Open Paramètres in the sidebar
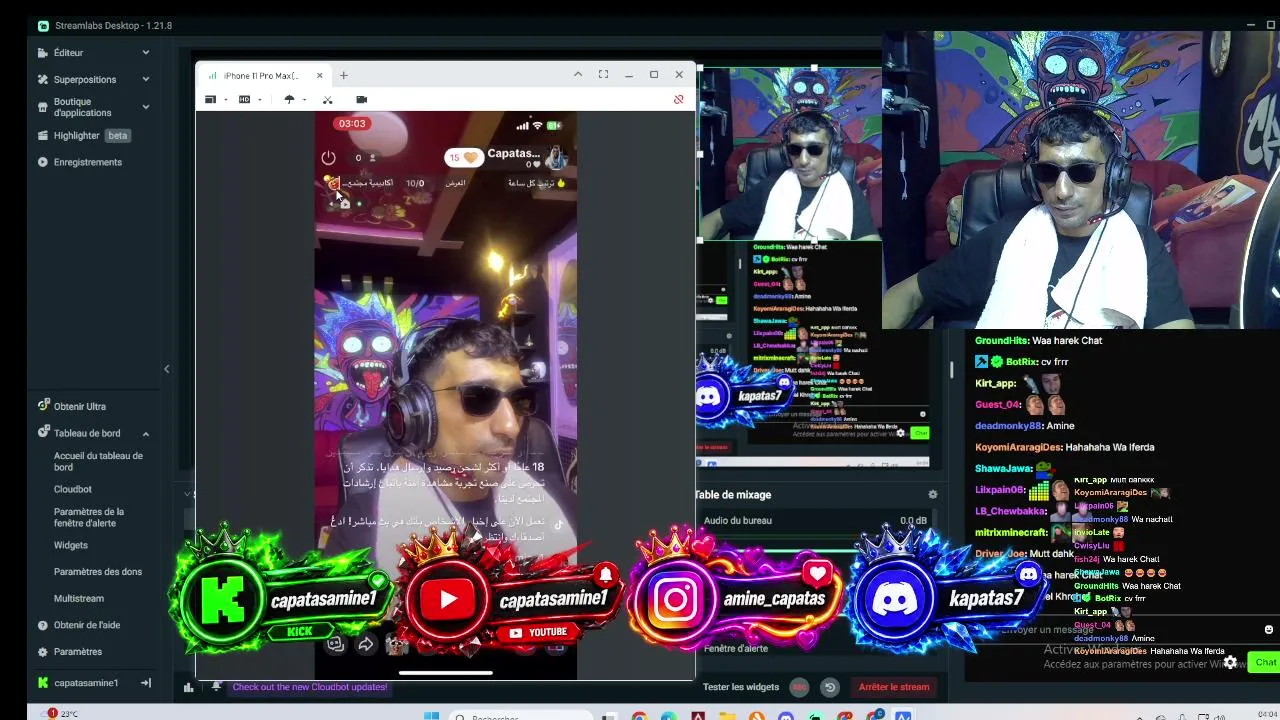Image resolution: width=1280 pixels, height=720 pixels. pyautogui.click(x=78, y=652)
